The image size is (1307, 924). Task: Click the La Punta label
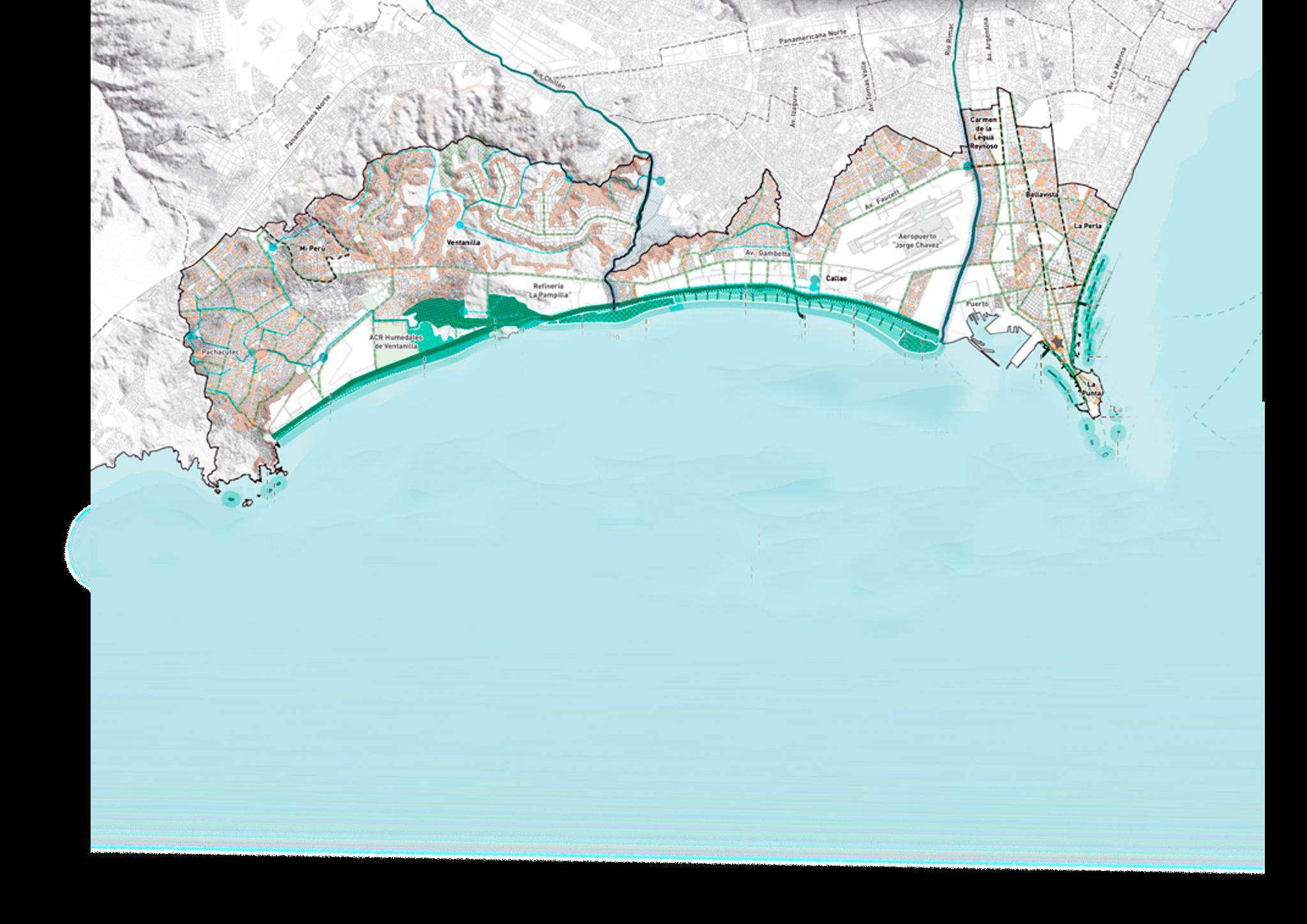coord(1093,389)
